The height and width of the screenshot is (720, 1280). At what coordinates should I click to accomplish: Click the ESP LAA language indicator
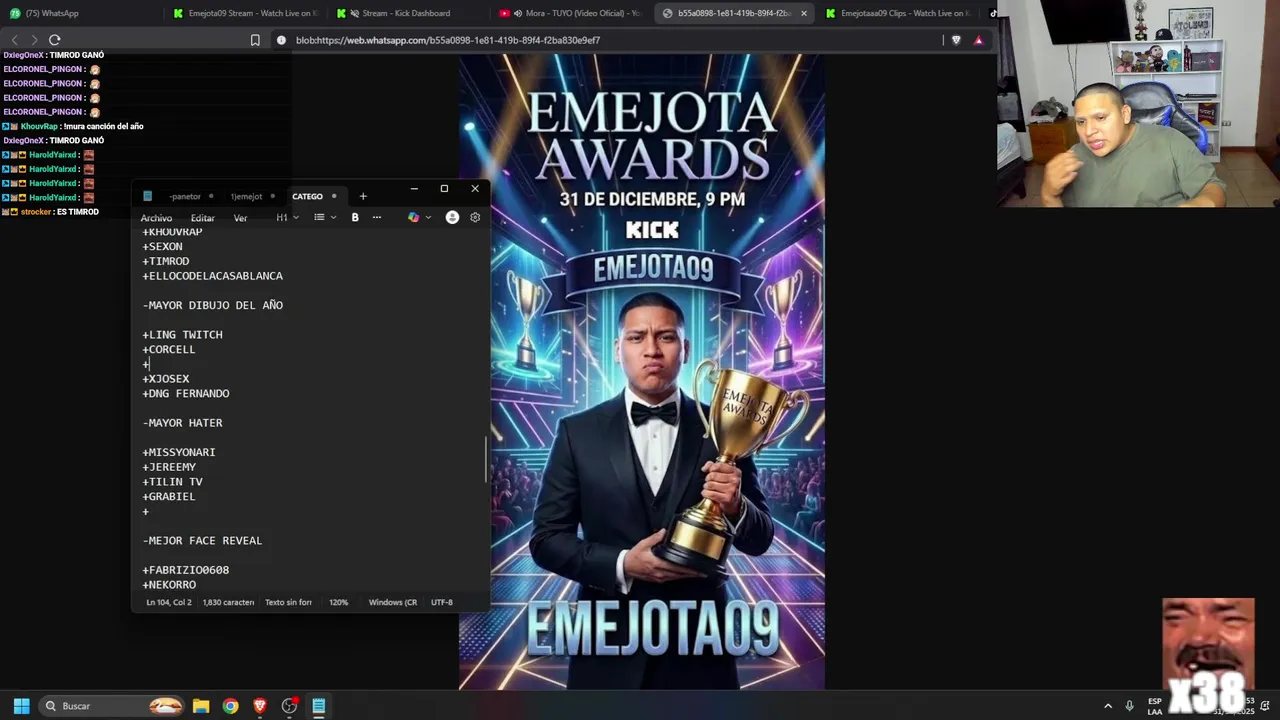point(1155,706)
